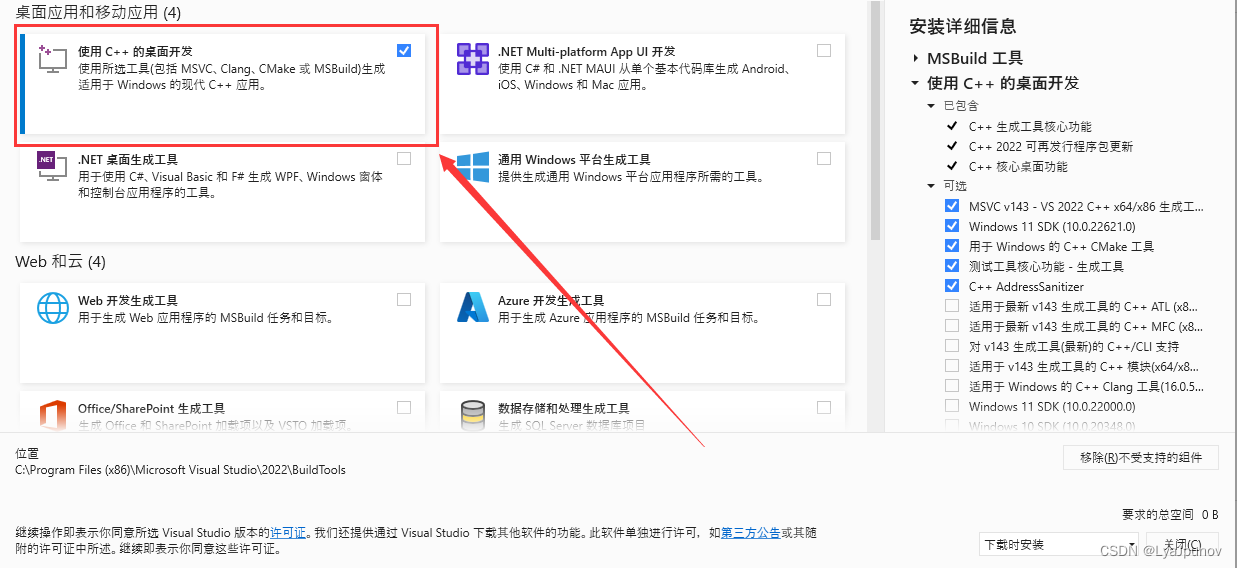Viewport: 1237px width, 568px height.
Task: Open the 许可证 license link
Action: click(x=288, y=533)
